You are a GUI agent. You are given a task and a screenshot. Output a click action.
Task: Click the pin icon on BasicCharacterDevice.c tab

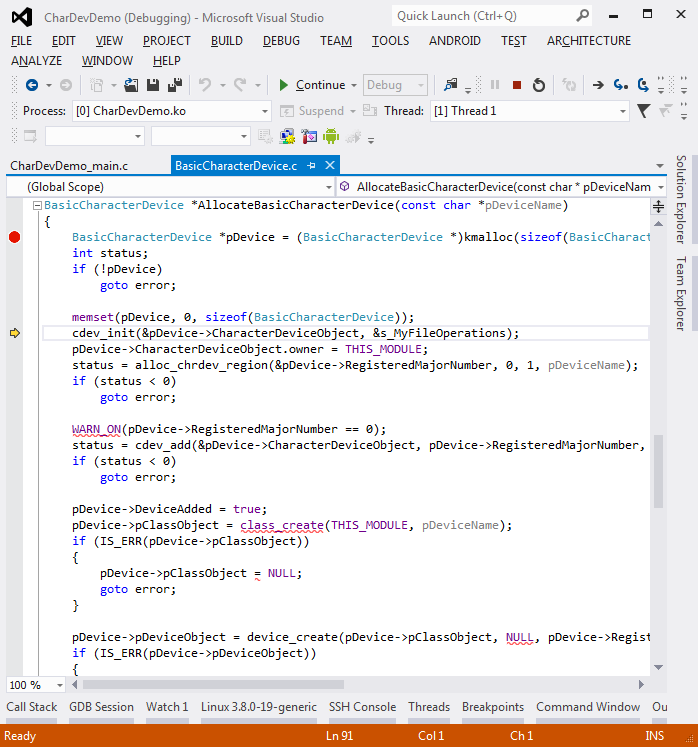(x=312, y=165)
